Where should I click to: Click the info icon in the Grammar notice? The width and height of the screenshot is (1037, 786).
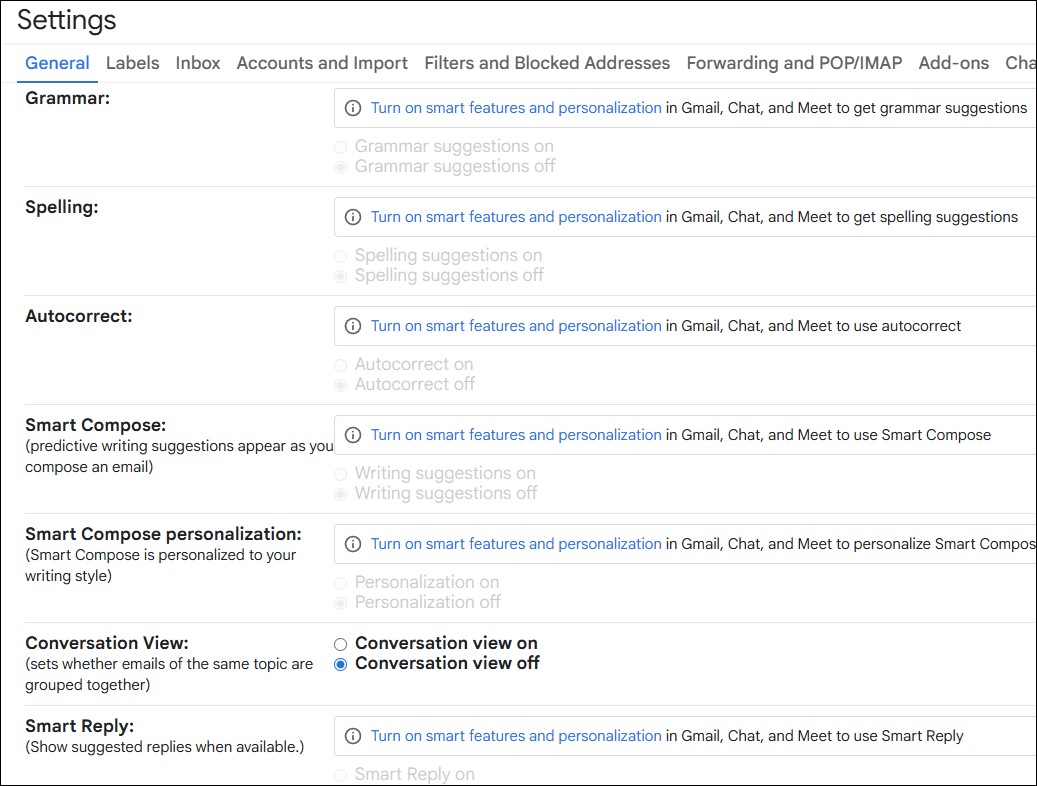(x=353, y=108)
